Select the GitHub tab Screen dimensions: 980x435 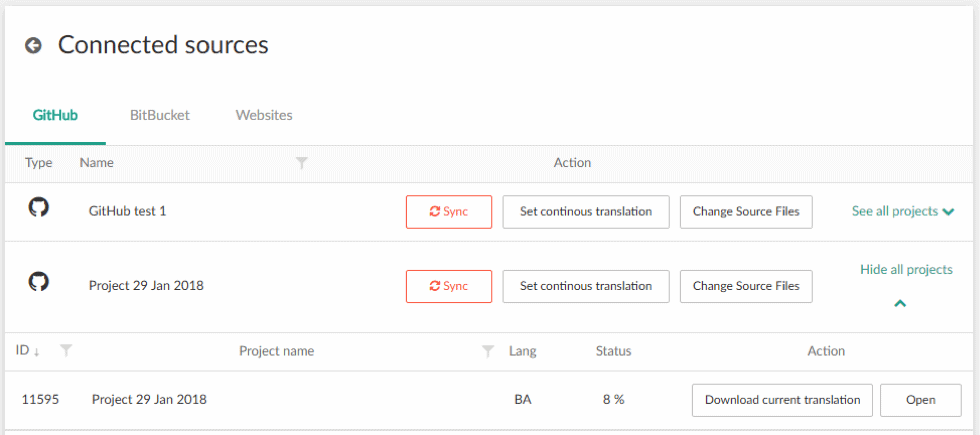click(55, 116)
